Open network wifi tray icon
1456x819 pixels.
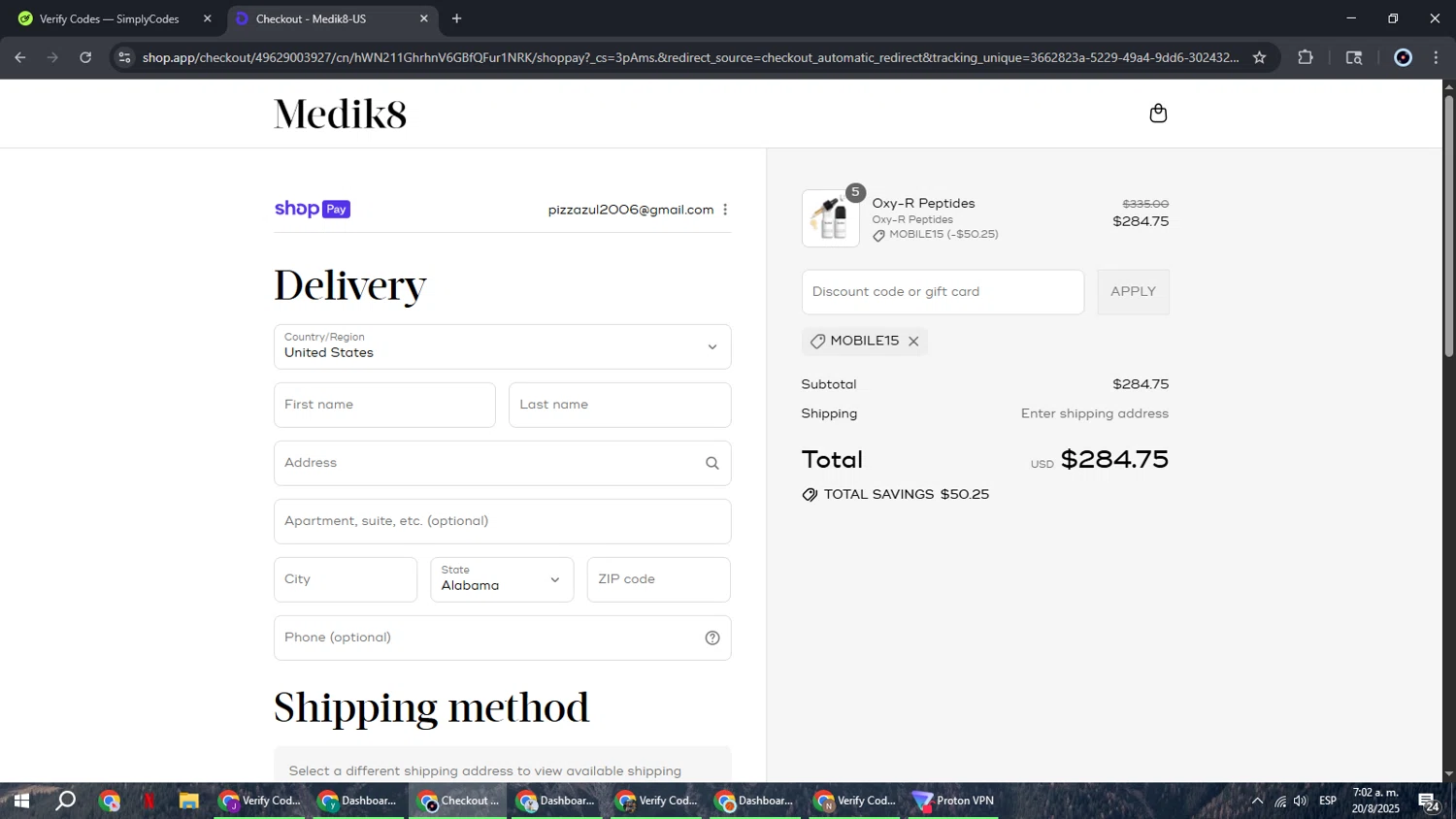point(1280,802)
